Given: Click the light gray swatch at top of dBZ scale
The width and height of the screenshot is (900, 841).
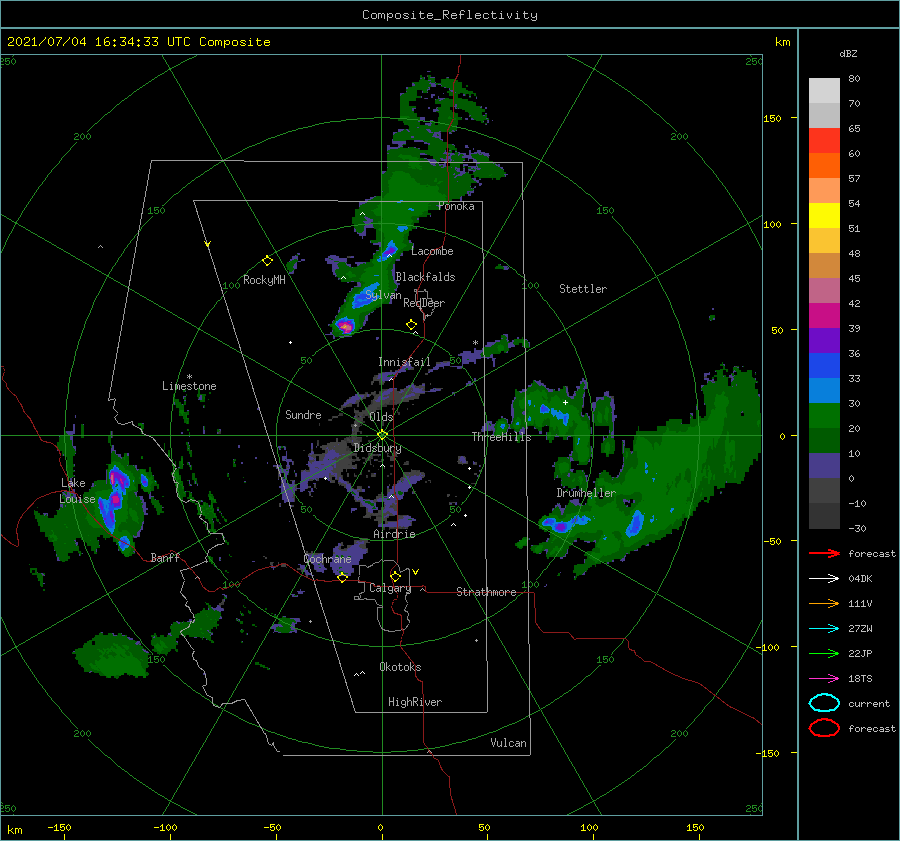Looking at the screenshot, I should pos(824,90).
